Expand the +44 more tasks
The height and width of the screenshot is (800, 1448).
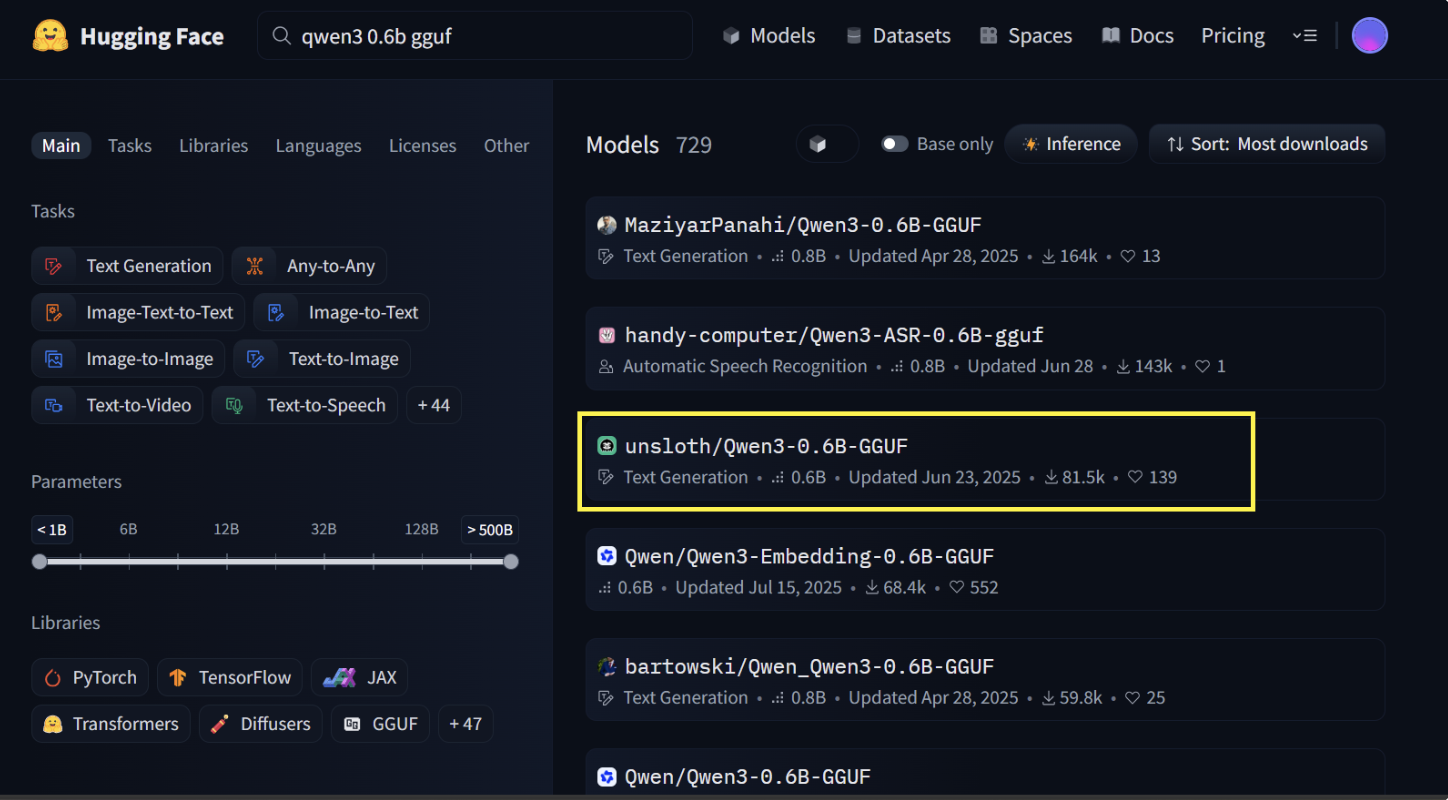(434, 405)
